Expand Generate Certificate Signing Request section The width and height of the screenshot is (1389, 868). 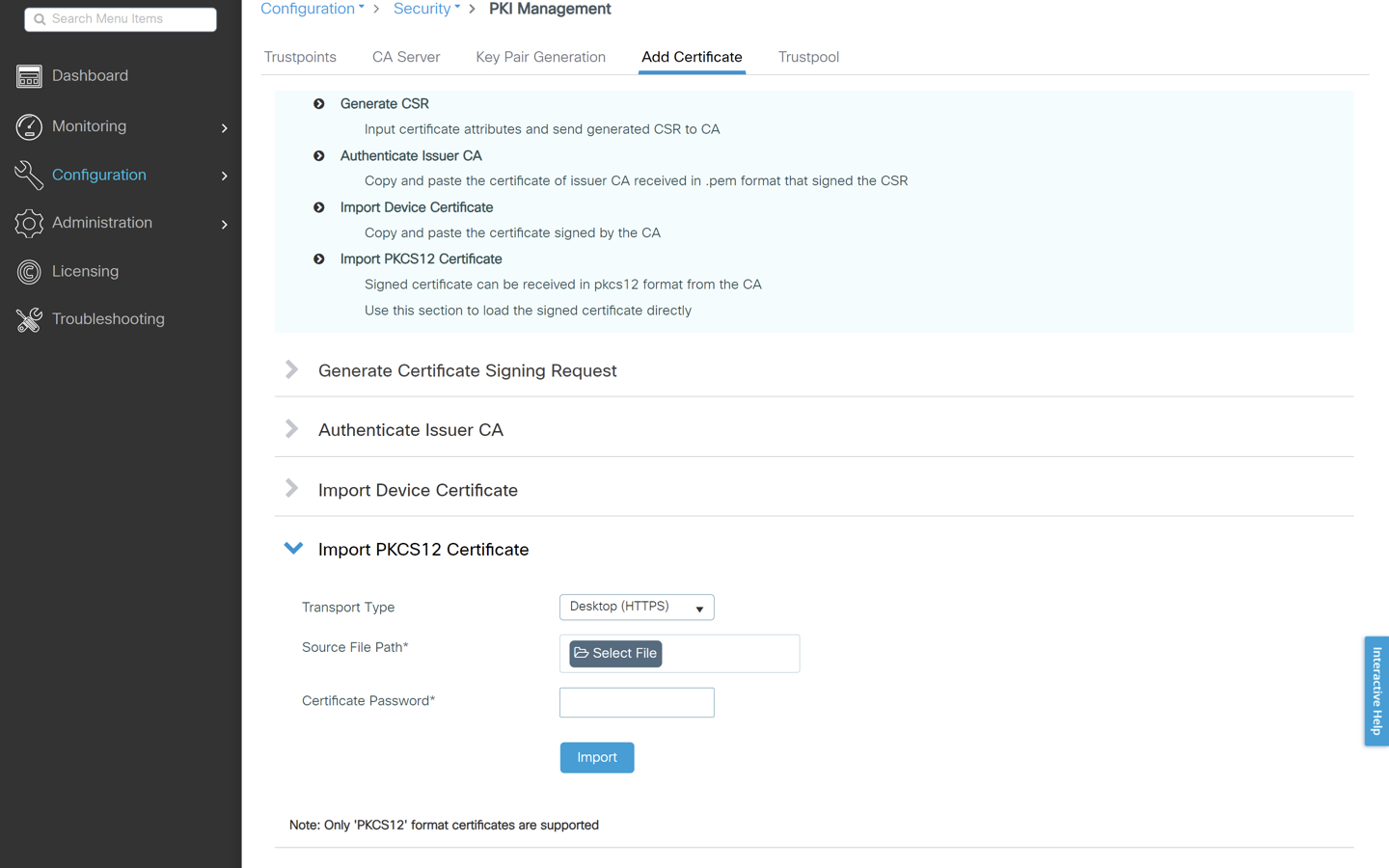(x=292, y=370)
